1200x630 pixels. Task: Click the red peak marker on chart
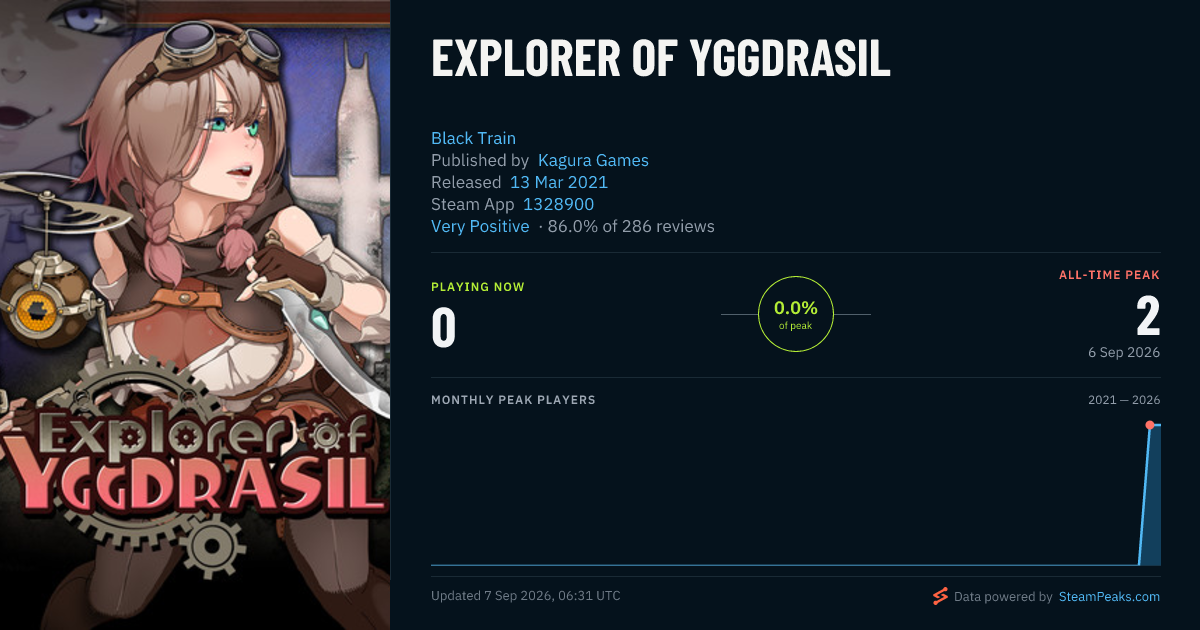tap(1150, 425)
